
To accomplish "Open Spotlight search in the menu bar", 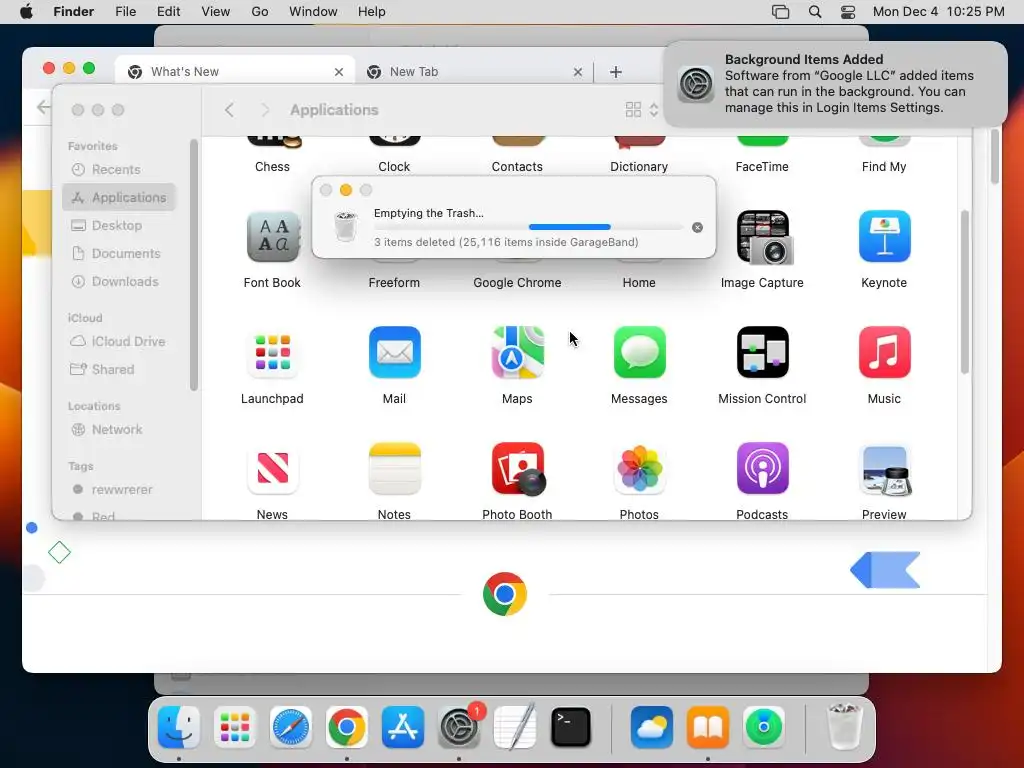I will (x=815, y=12).
